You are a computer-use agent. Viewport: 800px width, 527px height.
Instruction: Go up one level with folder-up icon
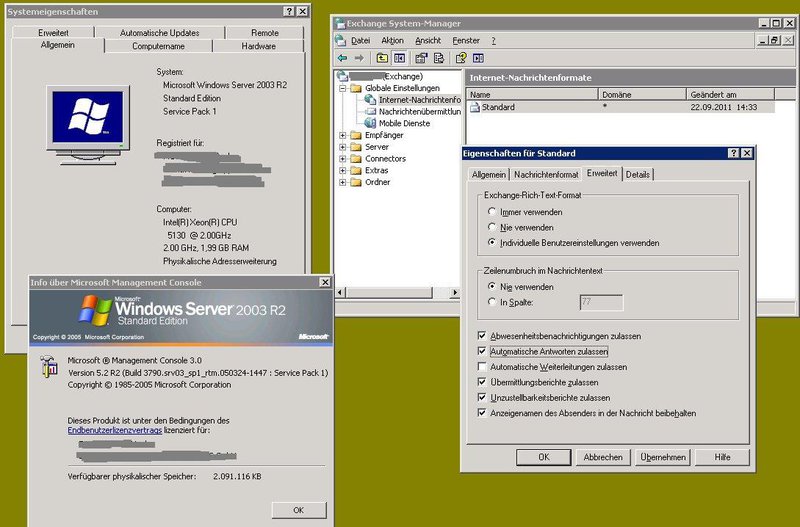(382, 58)
